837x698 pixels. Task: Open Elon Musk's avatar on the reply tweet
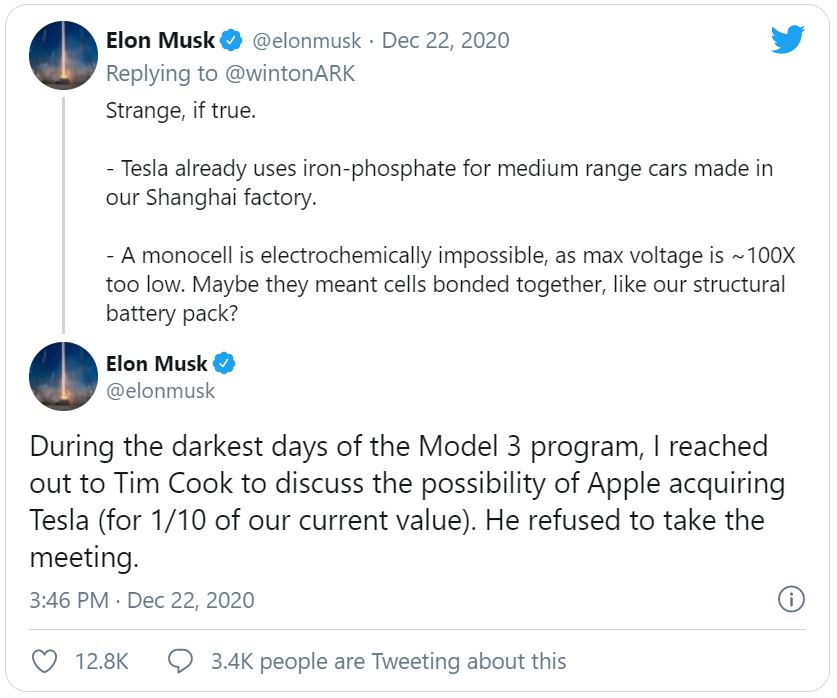(x=63, y=54)
